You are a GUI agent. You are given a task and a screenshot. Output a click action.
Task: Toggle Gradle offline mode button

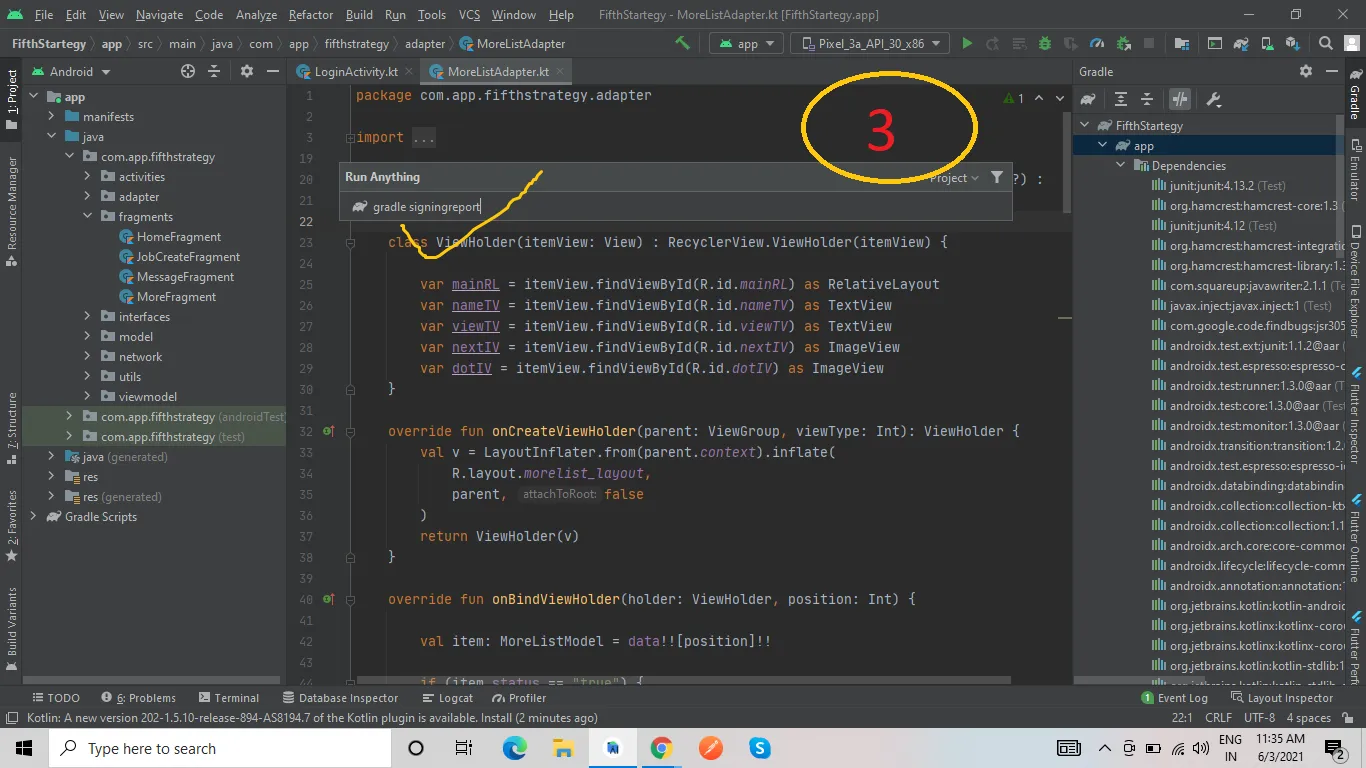(x=1180, y=99)
